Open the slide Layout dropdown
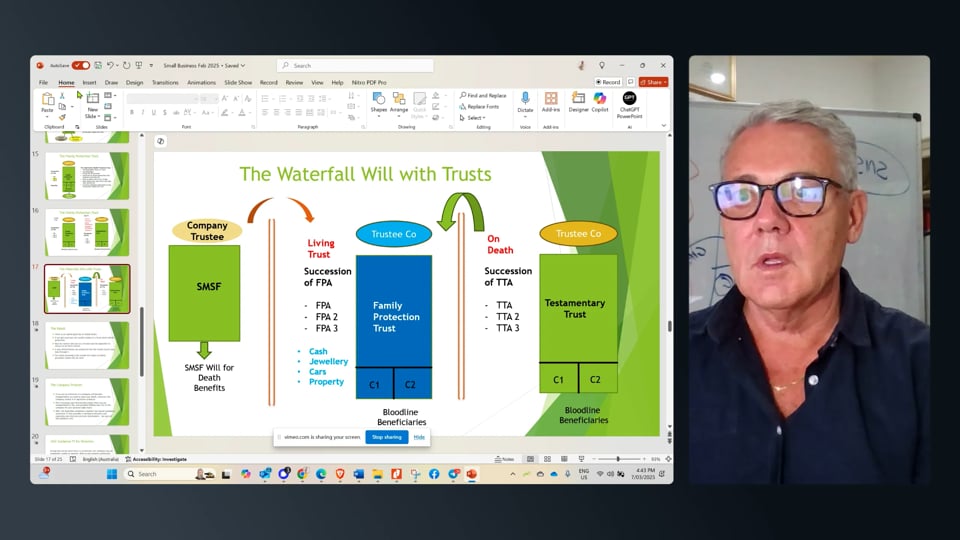This screenshot has height=540, width=960. click(110, 96)
